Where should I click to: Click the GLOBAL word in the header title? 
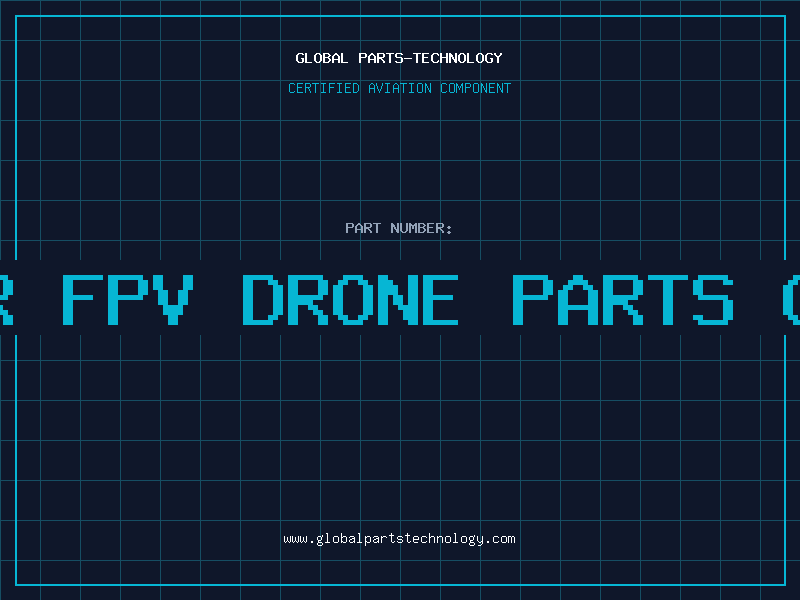(321, 58)
